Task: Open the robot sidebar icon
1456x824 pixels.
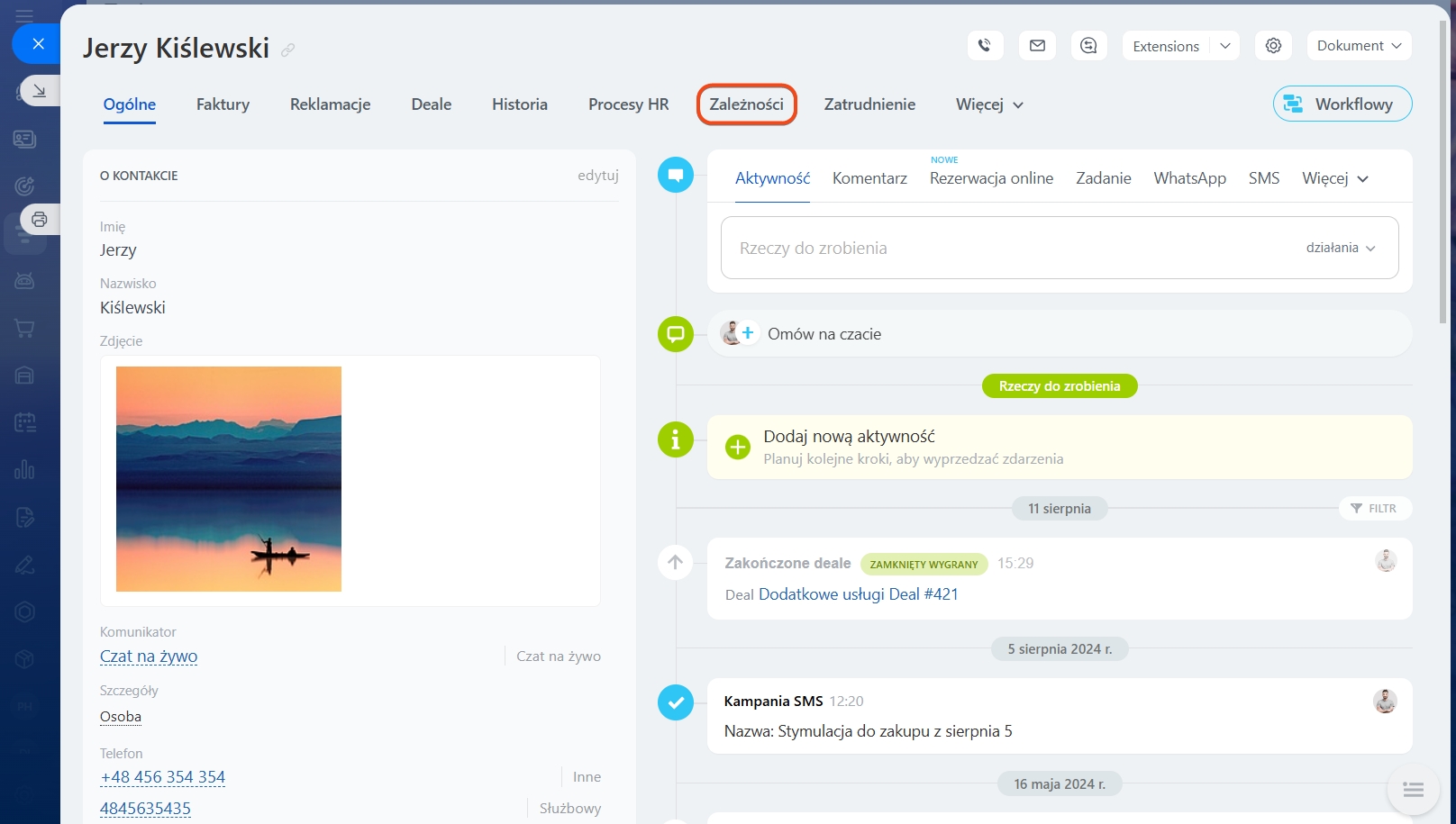Action: click(x=24, y=281)
